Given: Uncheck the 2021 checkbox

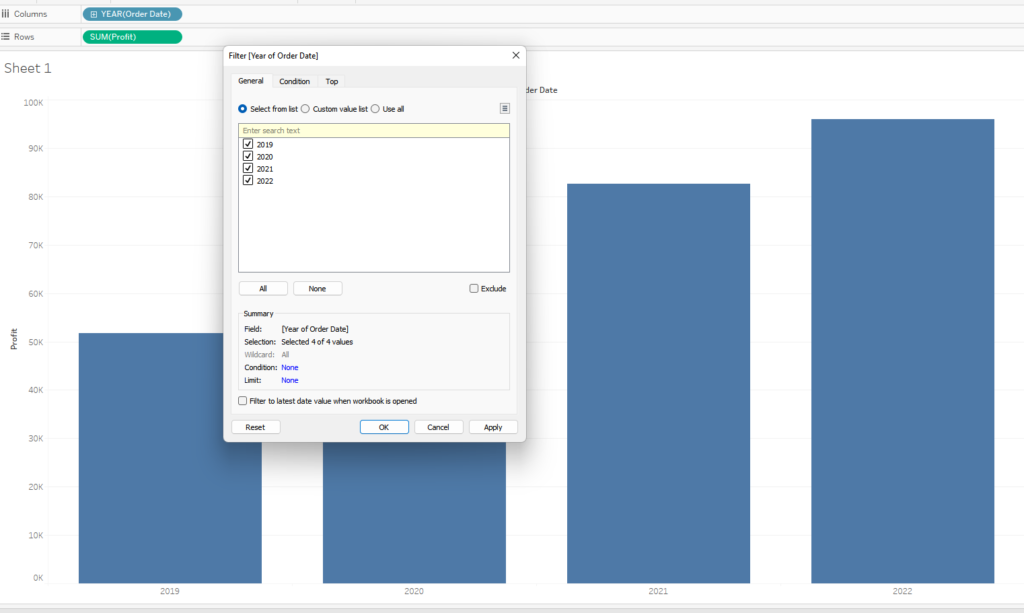Looking at the screenshot, I should click(x=248, y=168).
